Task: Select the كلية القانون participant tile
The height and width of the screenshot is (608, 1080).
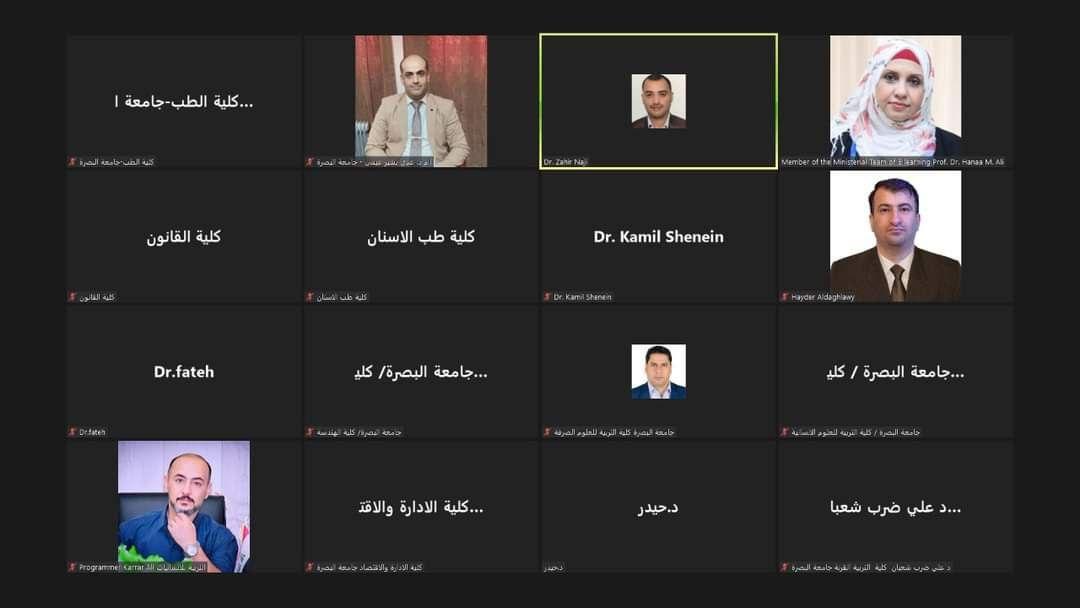Action: click(x=184, y=236)
